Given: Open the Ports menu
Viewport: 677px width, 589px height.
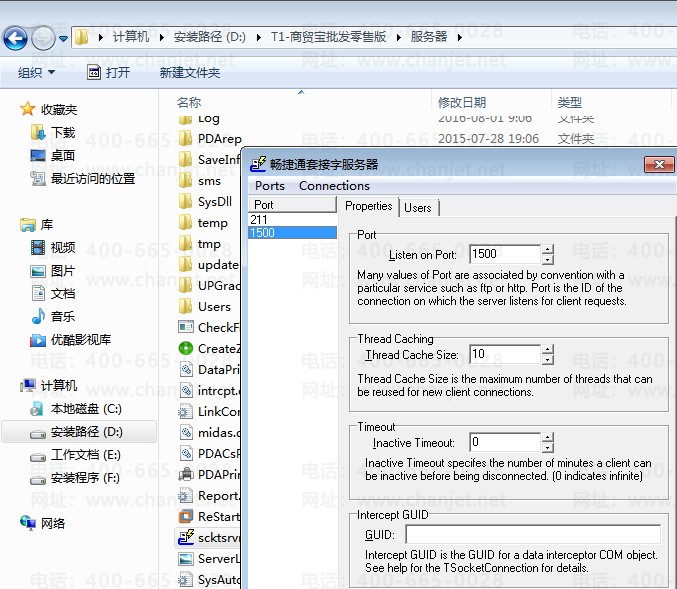Looking at the screenshot, I should (269, 186).
